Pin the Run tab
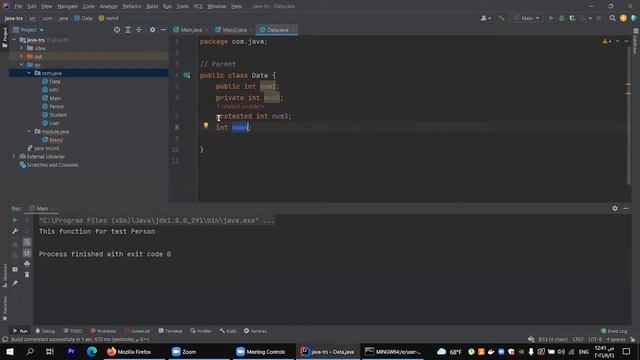 [x=15, y=282]
